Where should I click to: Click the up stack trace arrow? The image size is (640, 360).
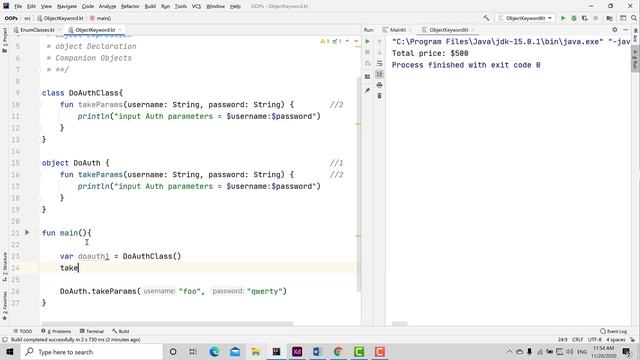tap(379, 42)
